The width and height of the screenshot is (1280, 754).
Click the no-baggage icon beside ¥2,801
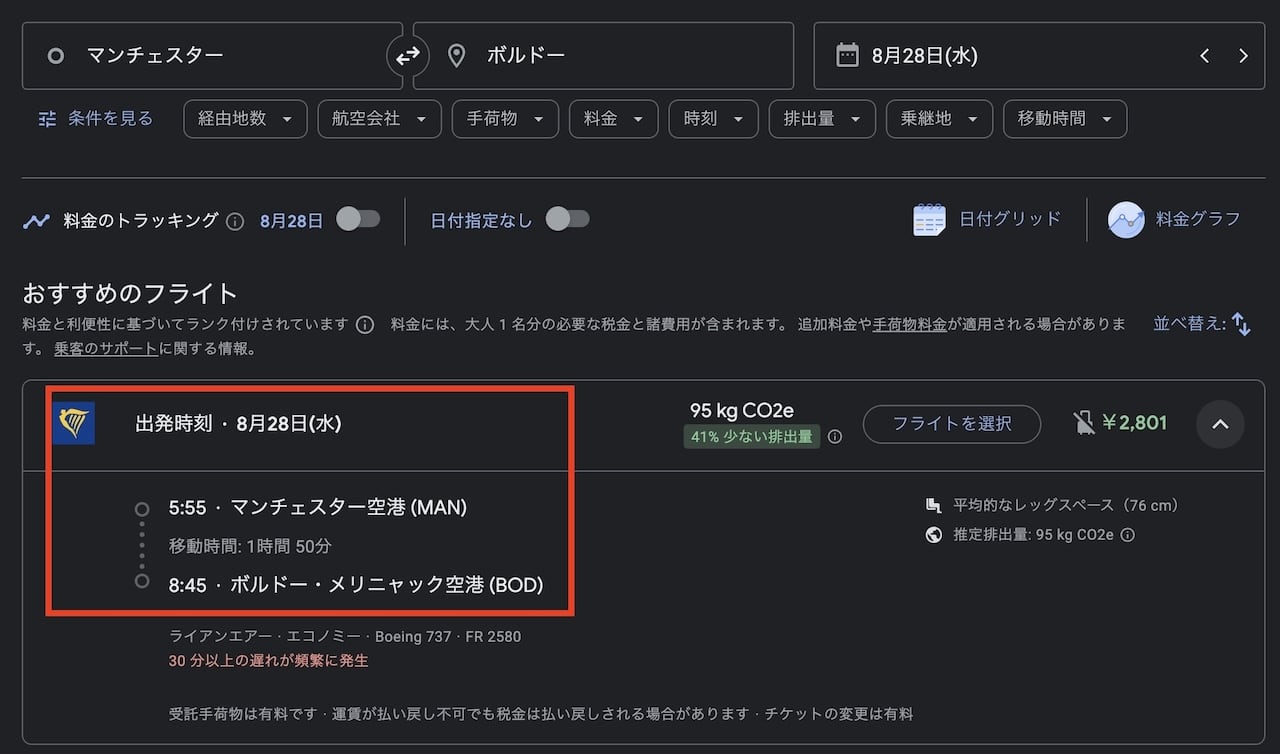tap(1084, 423)
